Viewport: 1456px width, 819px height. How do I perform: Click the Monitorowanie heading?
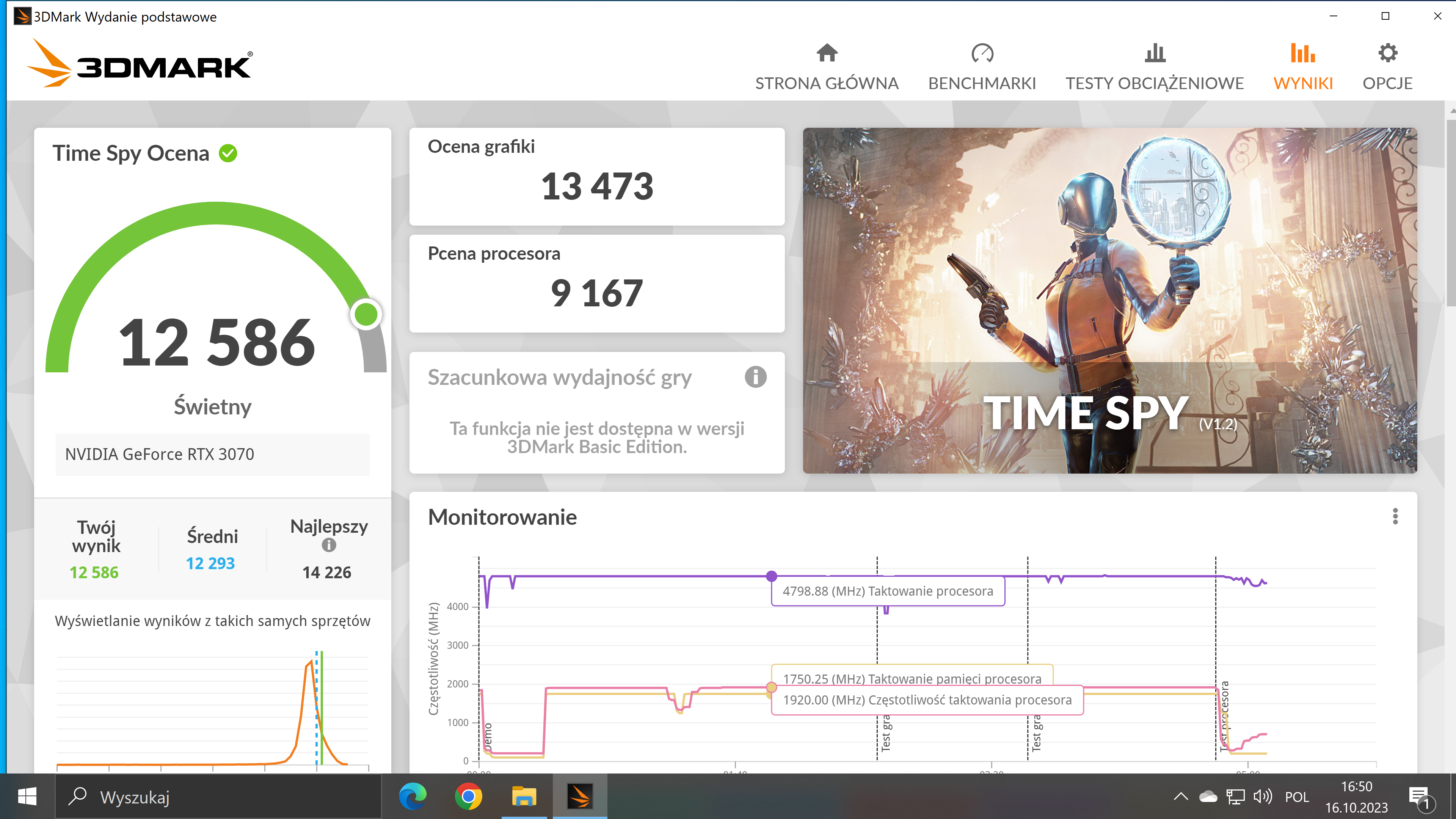502,517
